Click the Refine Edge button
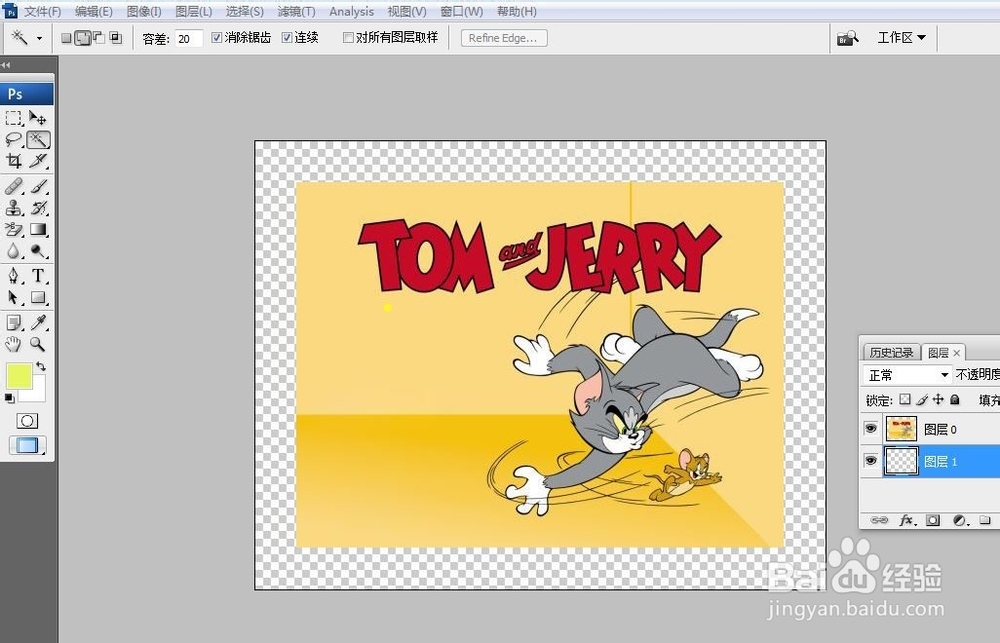 pos(504,38)
